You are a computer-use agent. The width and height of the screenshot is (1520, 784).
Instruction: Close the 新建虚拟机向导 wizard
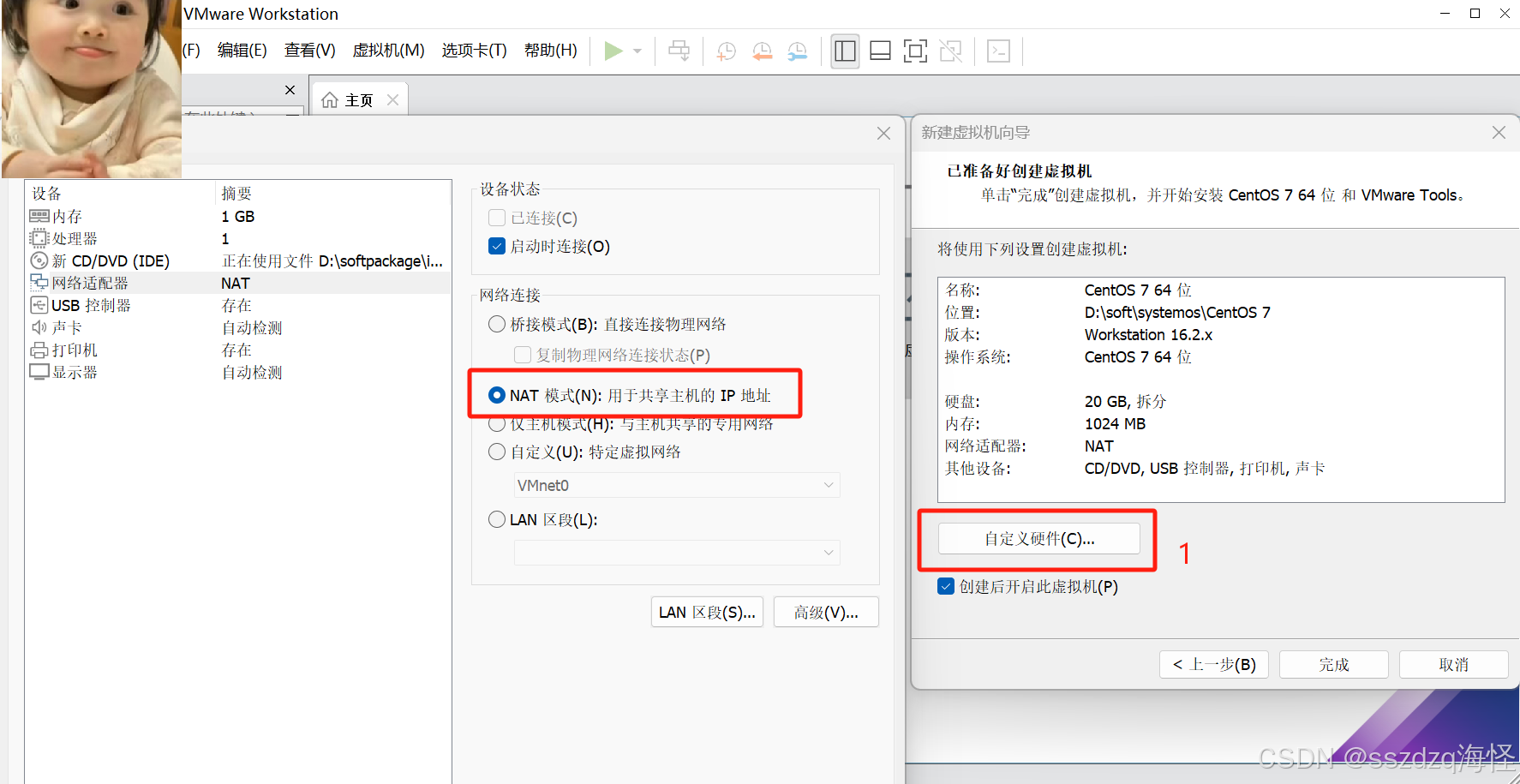[1499, 133]
